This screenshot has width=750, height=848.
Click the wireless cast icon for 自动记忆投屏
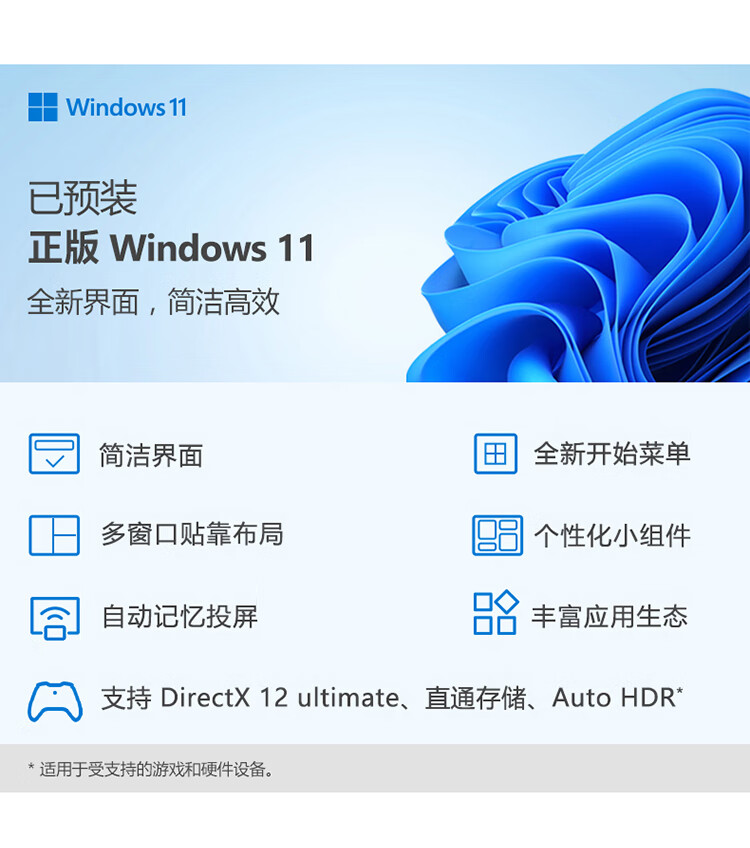point(55,618)
